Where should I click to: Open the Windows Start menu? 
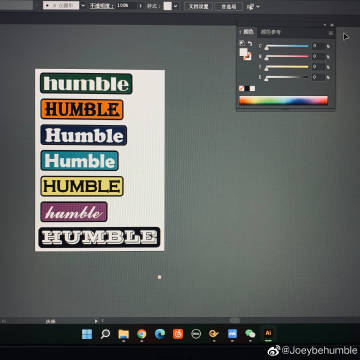[x=87, y=334]
